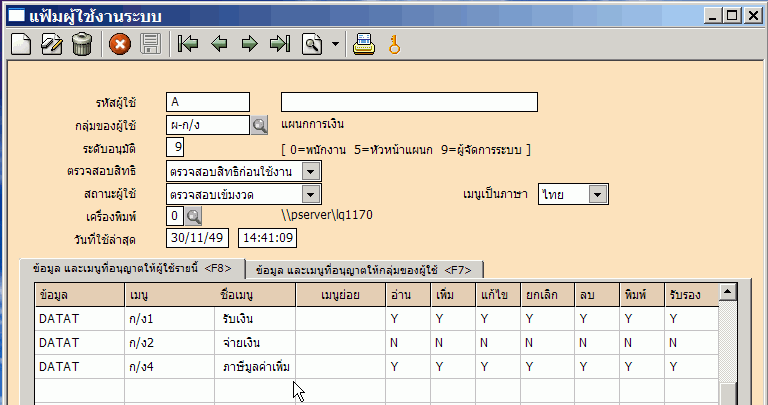
Task: Click the อ่าน value N in จ่ายเงิน row
Action: pyautogui.click(x=408, y=343)
